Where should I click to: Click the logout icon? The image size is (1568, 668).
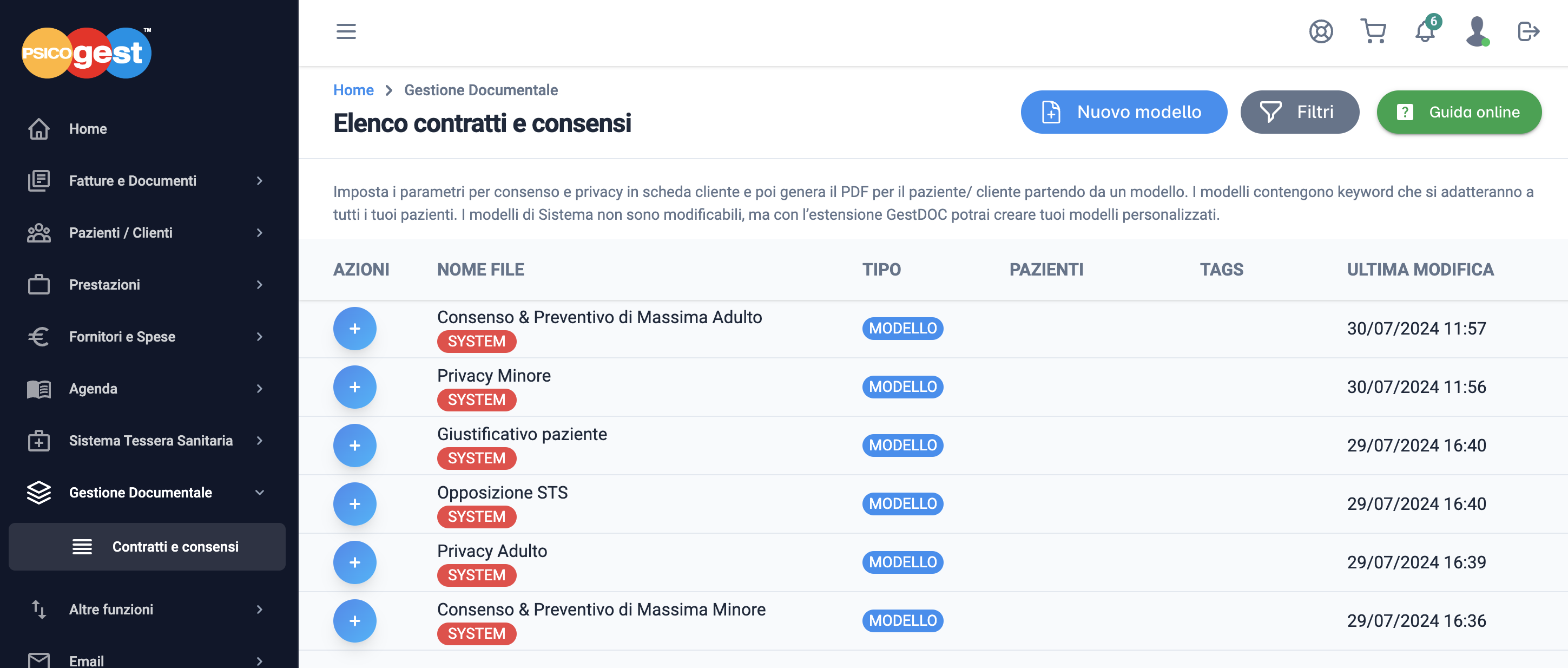pos(1529,31)
